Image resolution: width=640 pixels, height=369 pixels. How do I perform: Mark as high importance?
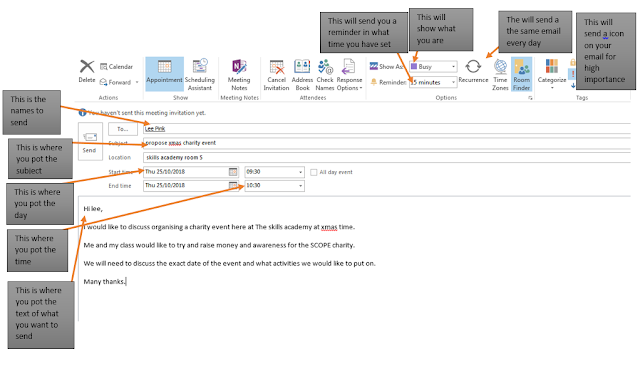pyautogui.click(x=573, y=74)
